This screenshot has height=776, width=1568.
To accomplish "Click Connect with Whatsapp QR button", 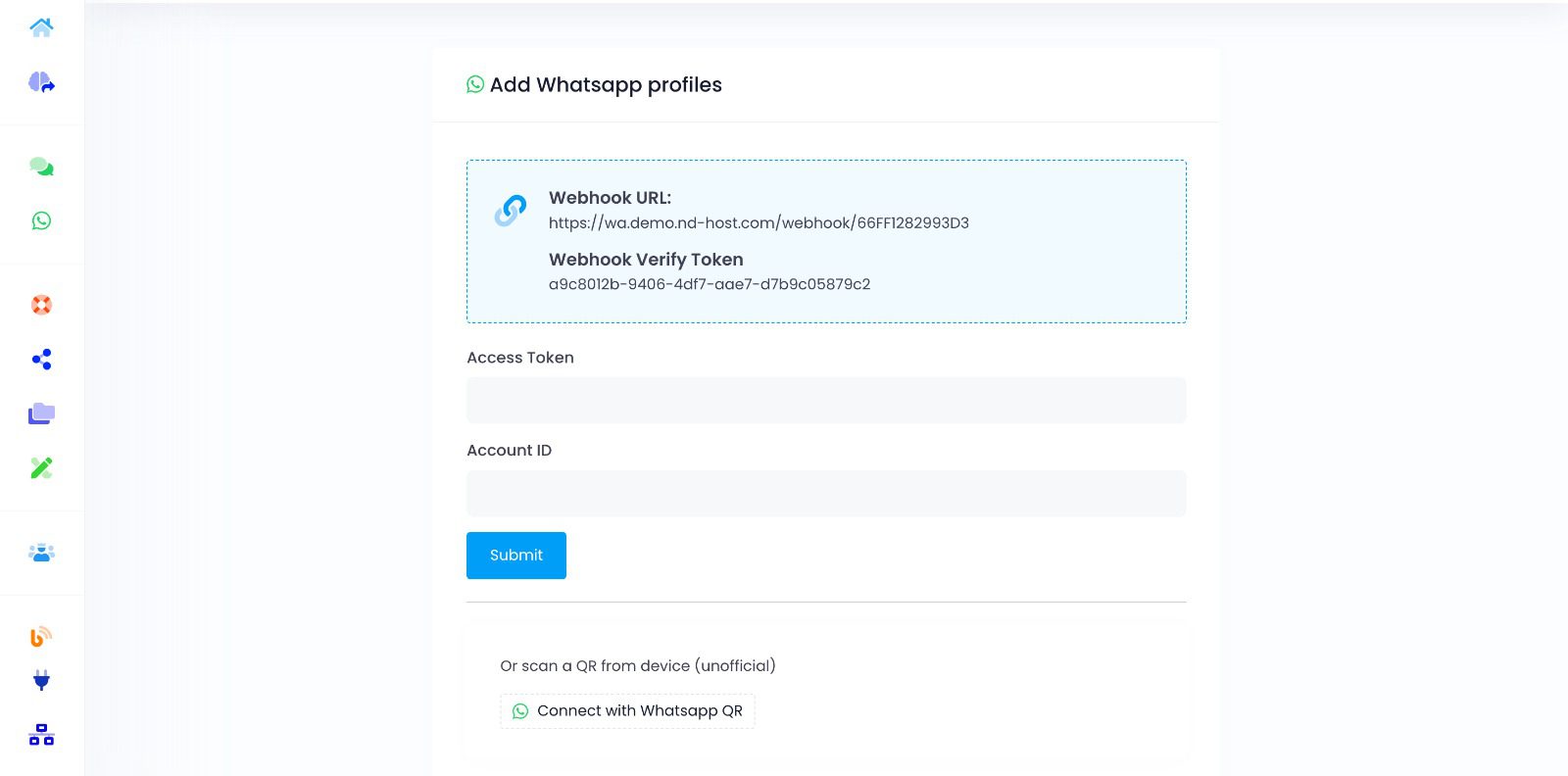I will coord(627,711).
